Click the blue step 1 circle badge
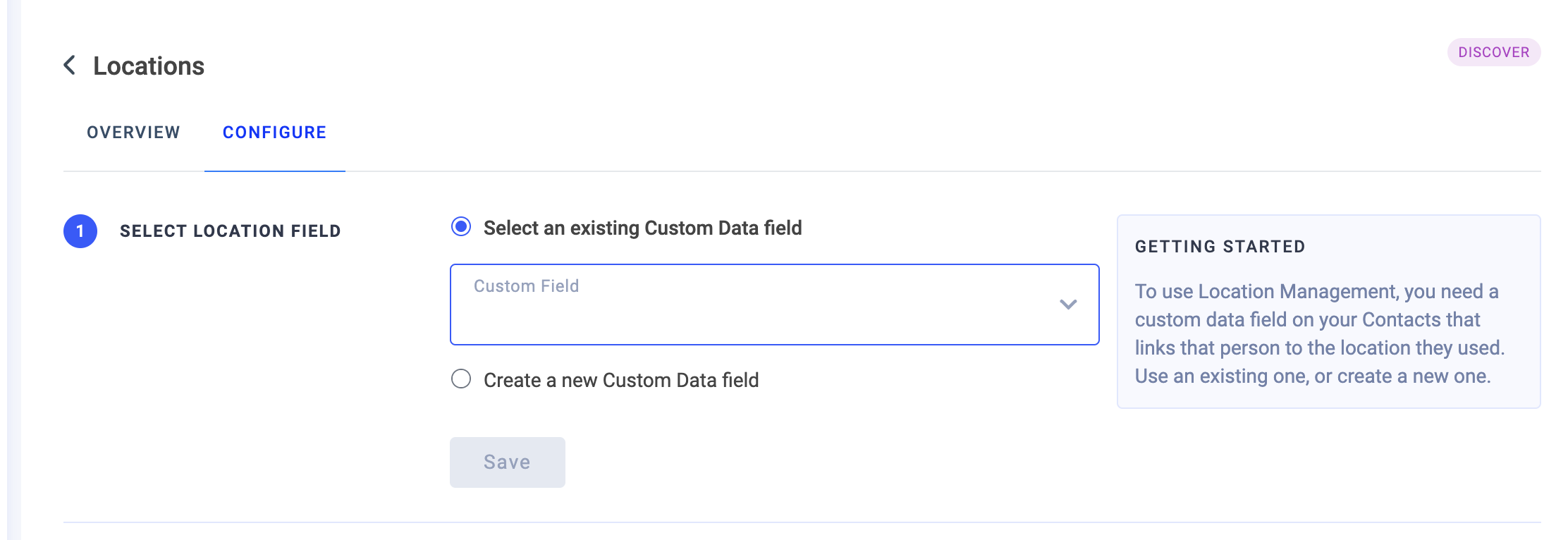The image size is (1568, 540). pos(80,231)
